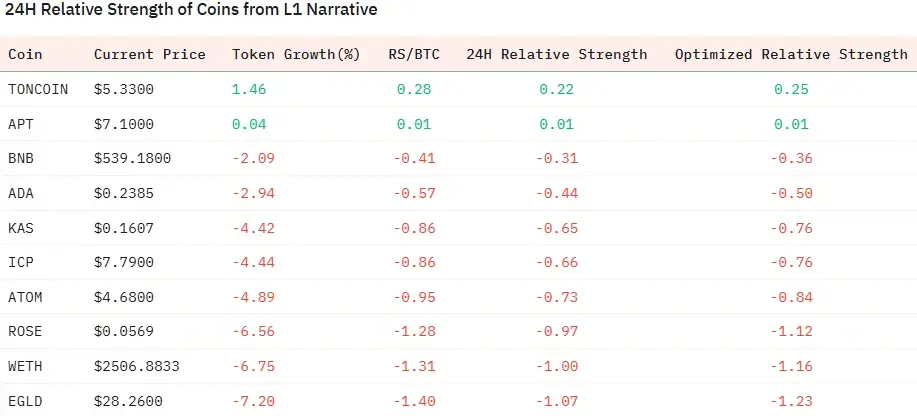This screenshot has height=416, width=917.
Task: Click the WETH price $2506.8833
Action: [x=137, y=366]
